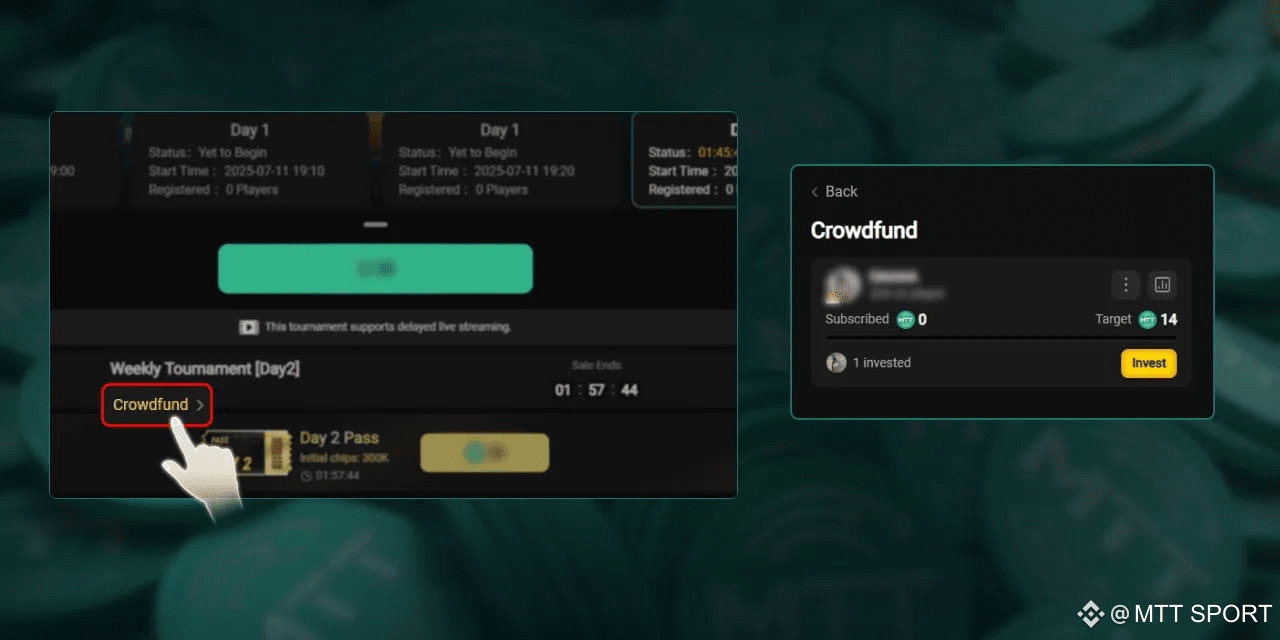The width and height of the screenshot is (1280, 640).
Task: Click the MTT coin icon beside Target
Action: (1147, 320)
